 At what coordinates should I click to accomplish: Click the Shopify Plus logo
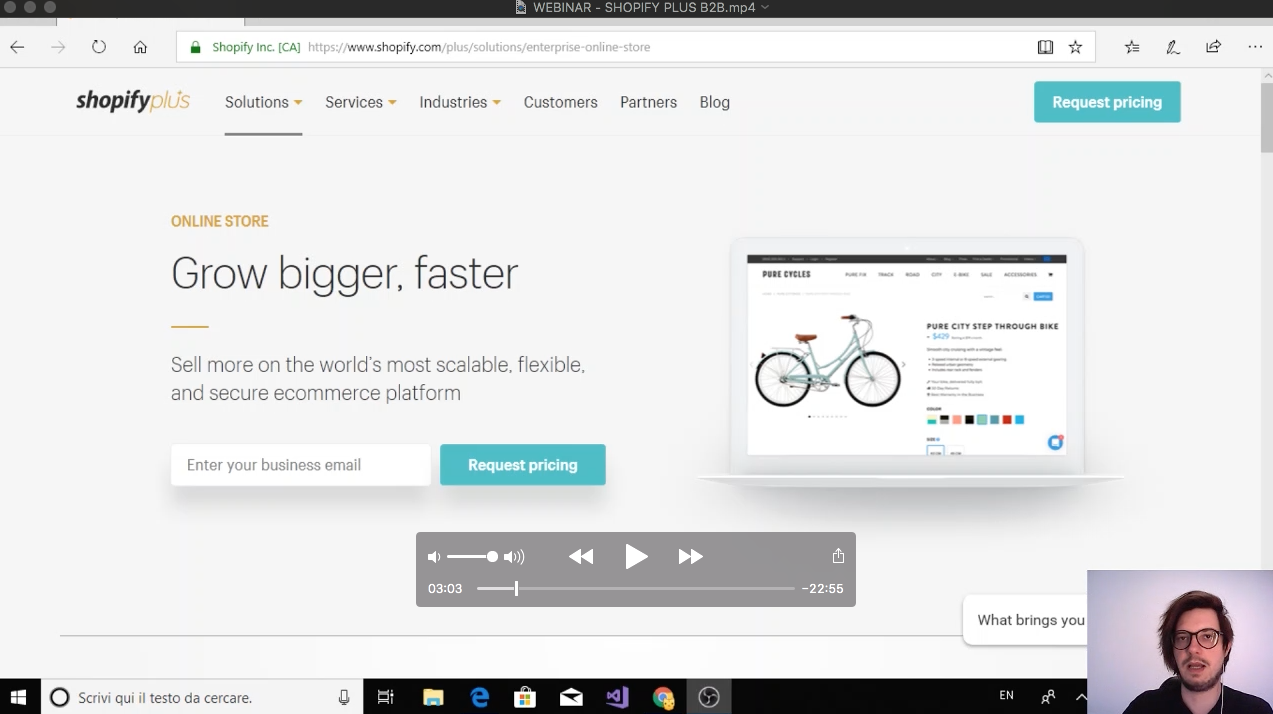(x=133, y=100)
